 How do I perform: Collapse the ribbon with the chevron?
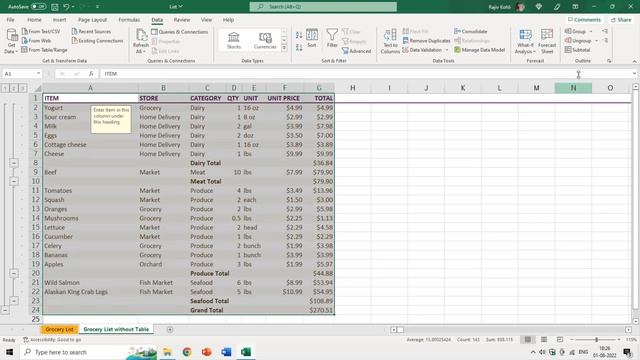click(x=634, y=61)
